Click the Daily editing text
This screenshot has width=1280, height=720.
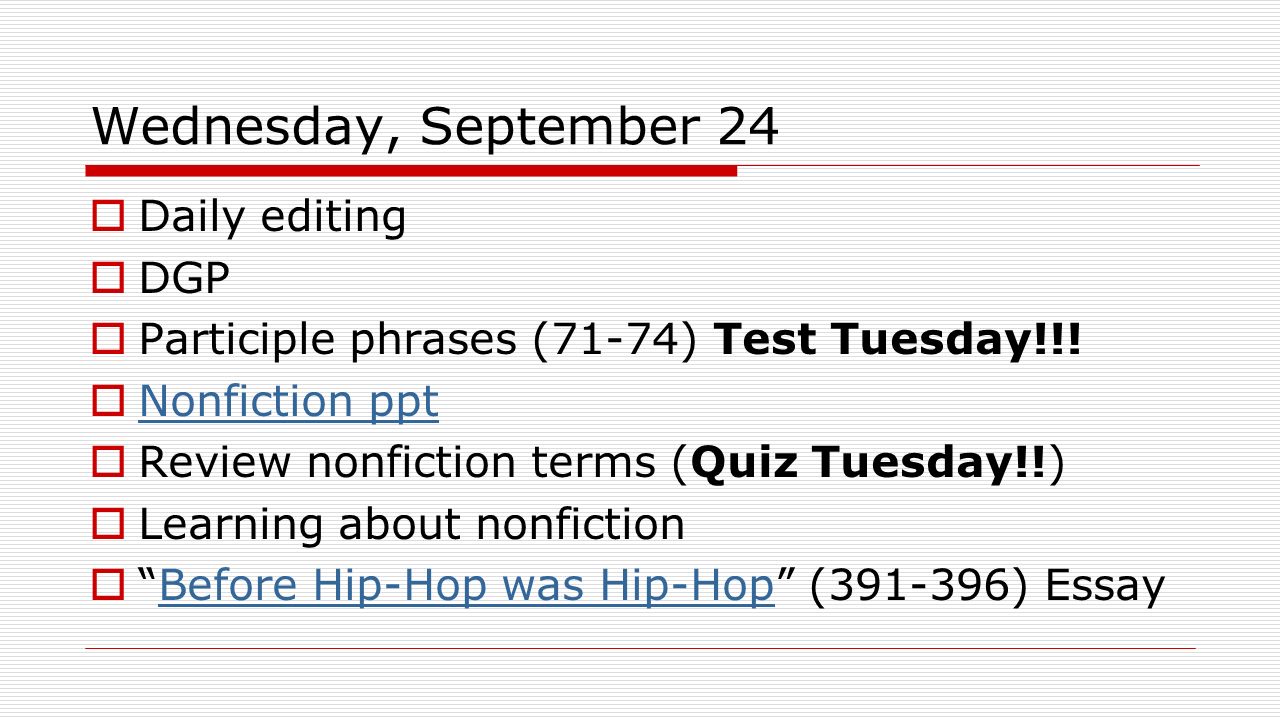click(273, 217)
